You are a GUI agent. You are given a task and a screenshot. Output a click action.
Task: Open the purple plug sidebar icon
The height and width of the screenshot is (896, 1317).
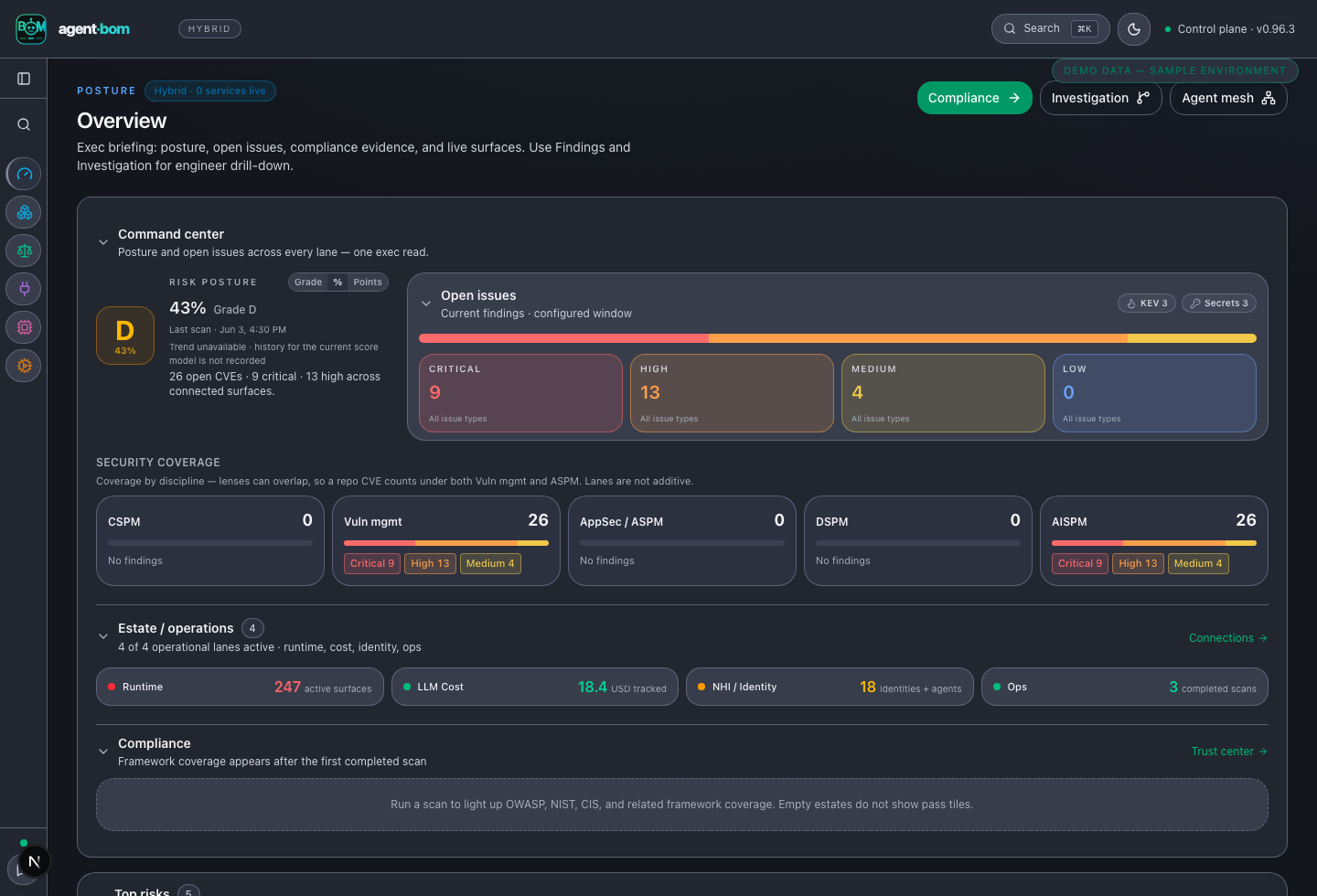(x=24, y=289)
